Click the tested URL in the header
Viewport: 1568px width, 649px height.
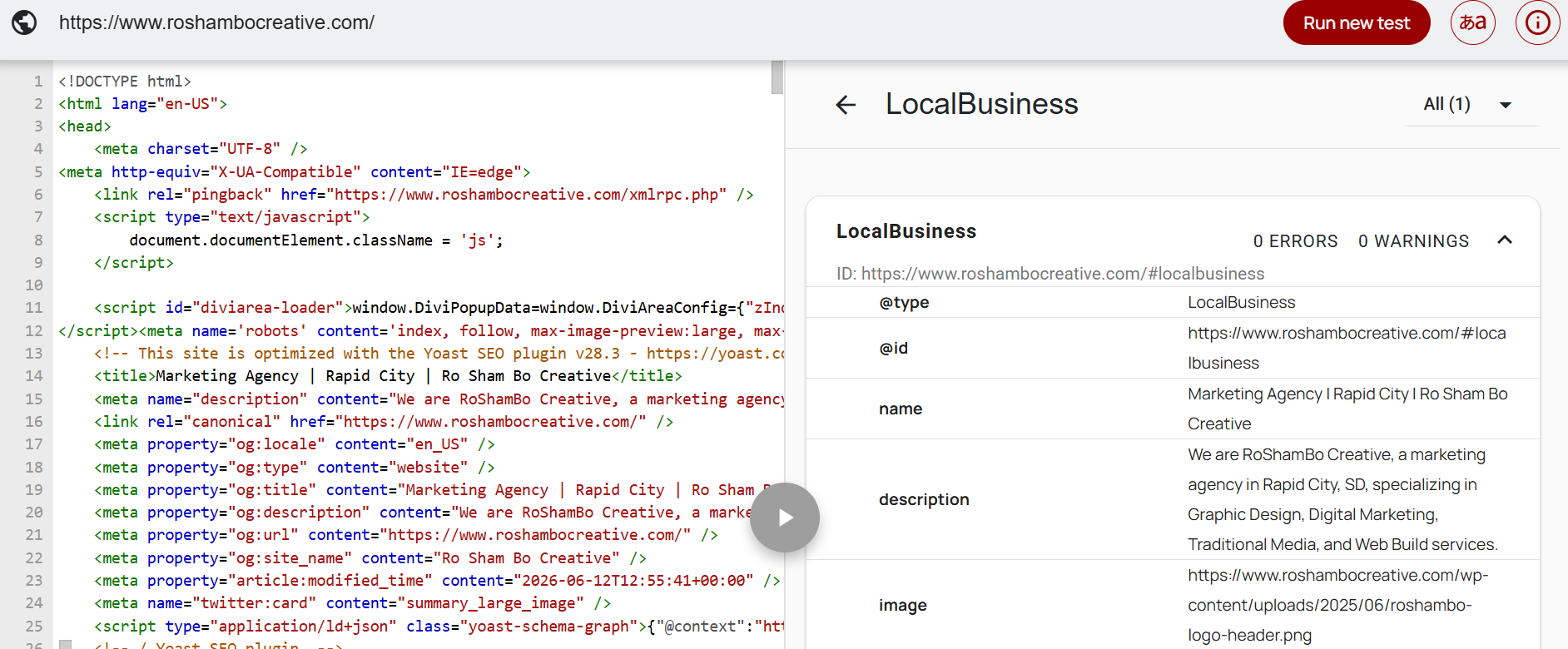(x=216, y=22)
